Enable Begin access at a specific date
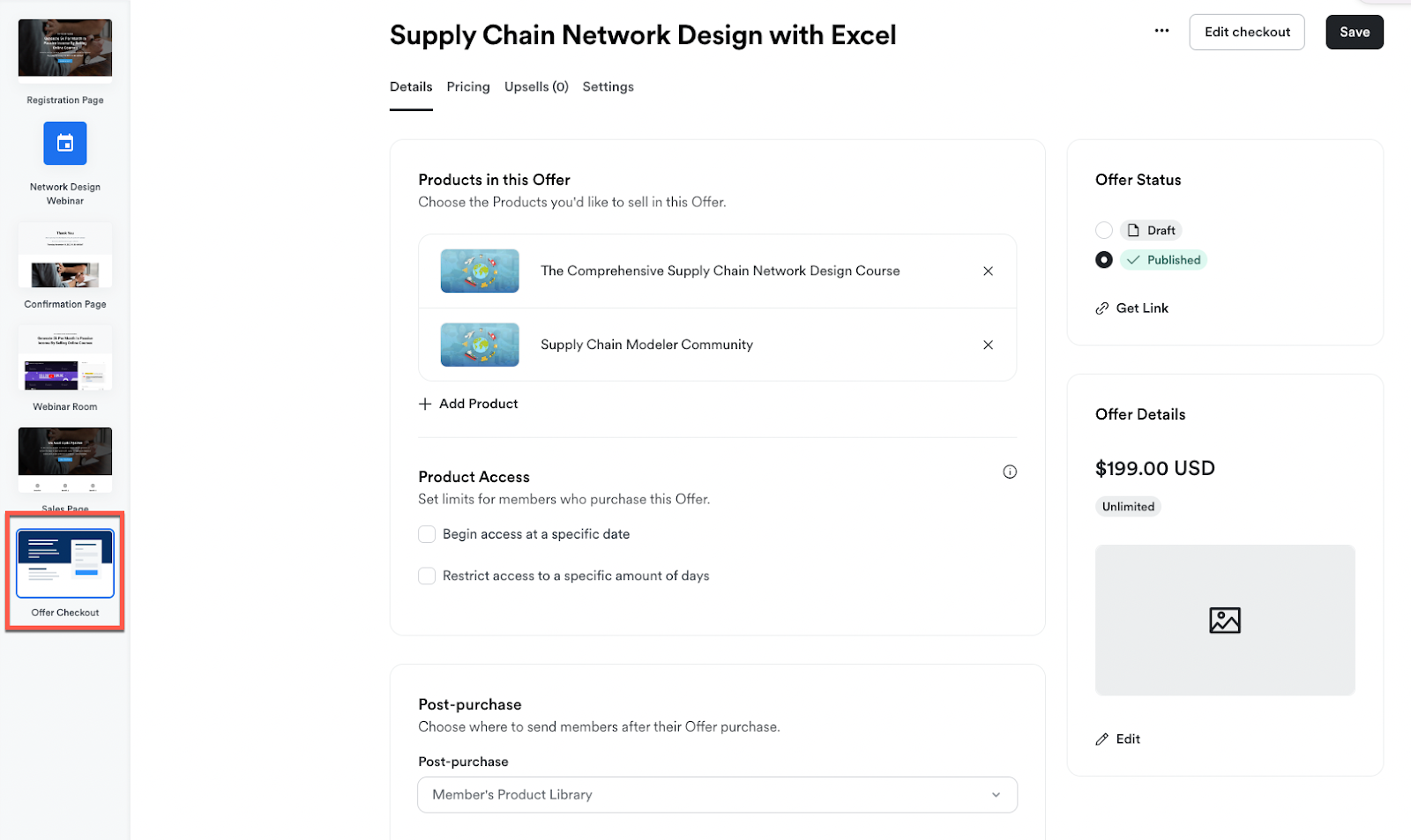 point(427,534)
